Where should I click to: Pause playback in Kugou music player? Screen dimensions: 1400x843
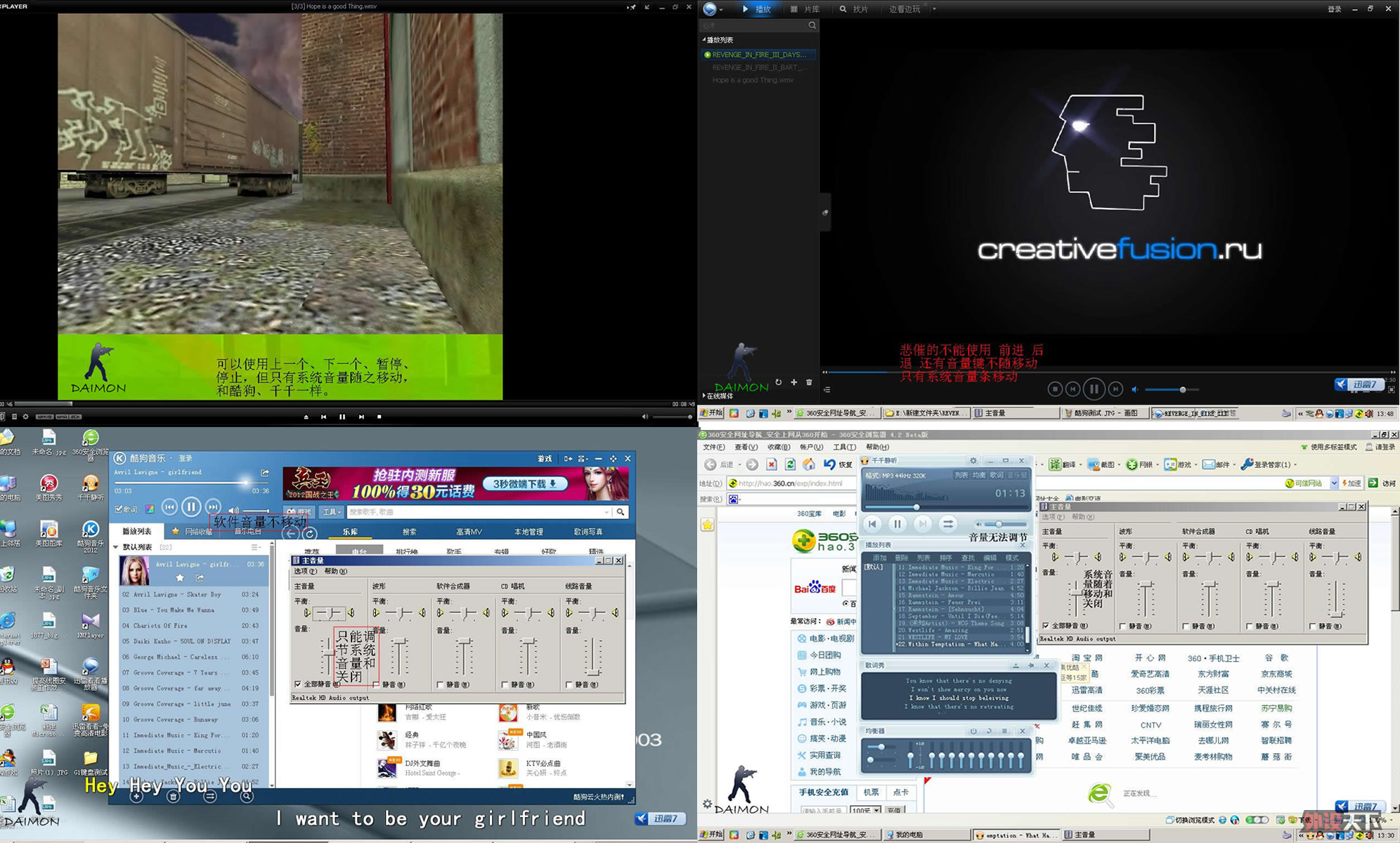tap(191, 507)
